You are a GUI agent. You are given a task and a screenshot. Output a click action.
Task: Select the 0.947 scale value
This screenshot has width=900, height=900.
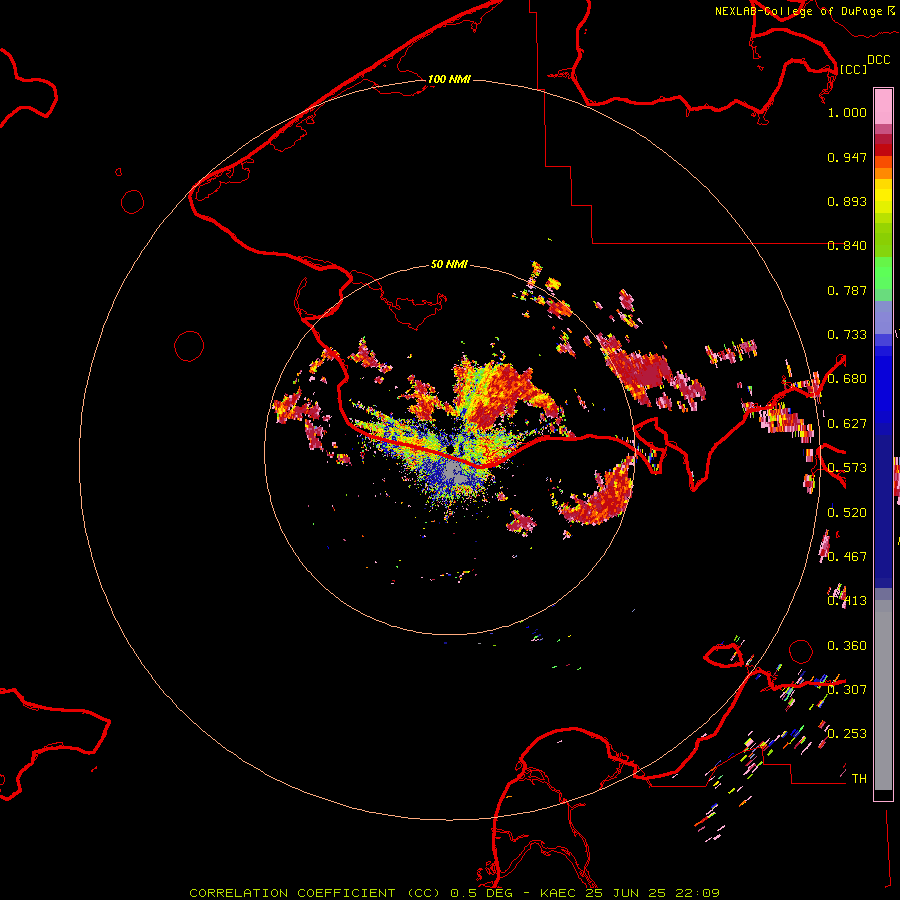click(847, 157)
